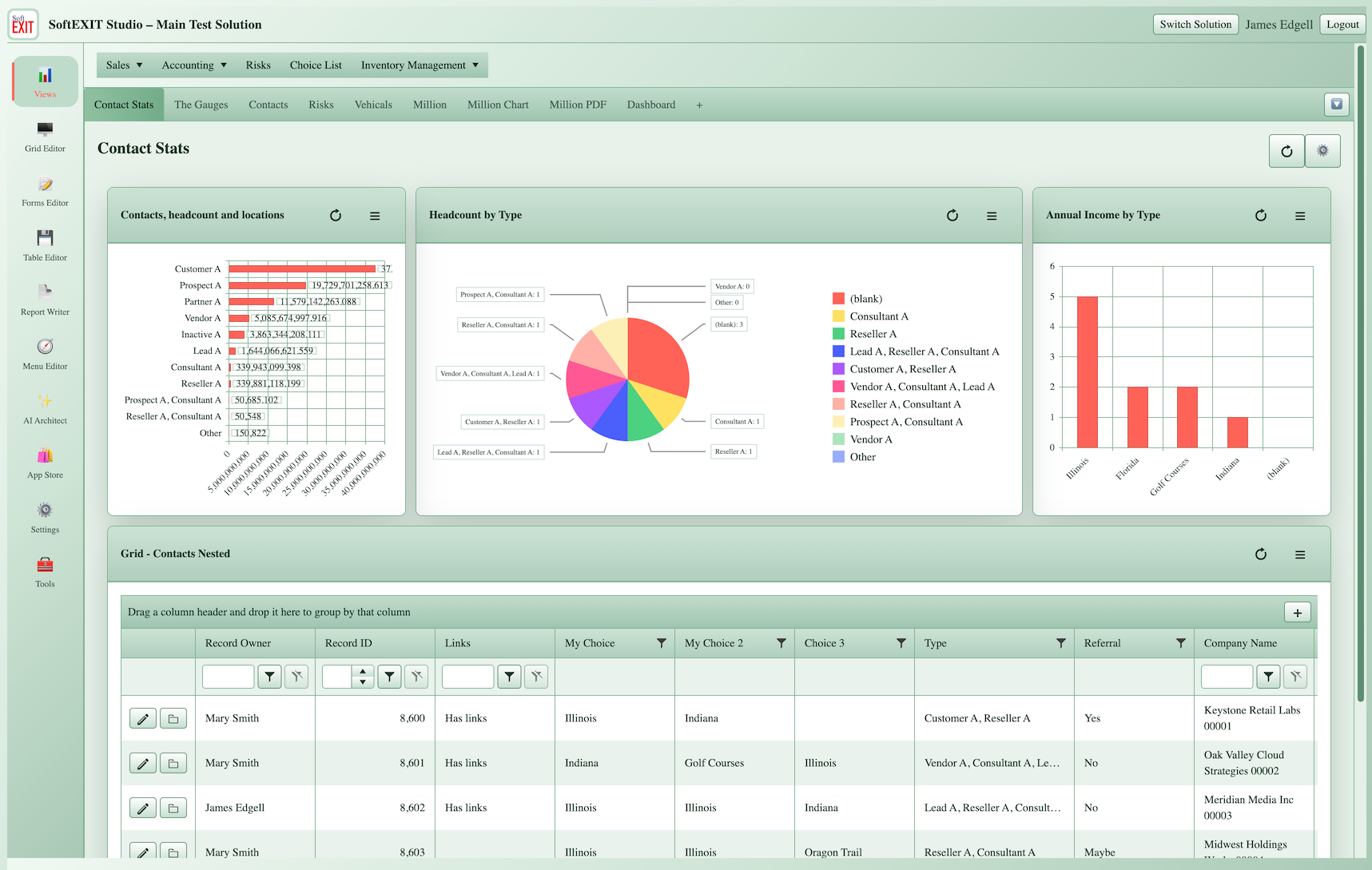Open the Tools section in sidebar
This screenshot has height=870, width=1372.
[45, 572]
